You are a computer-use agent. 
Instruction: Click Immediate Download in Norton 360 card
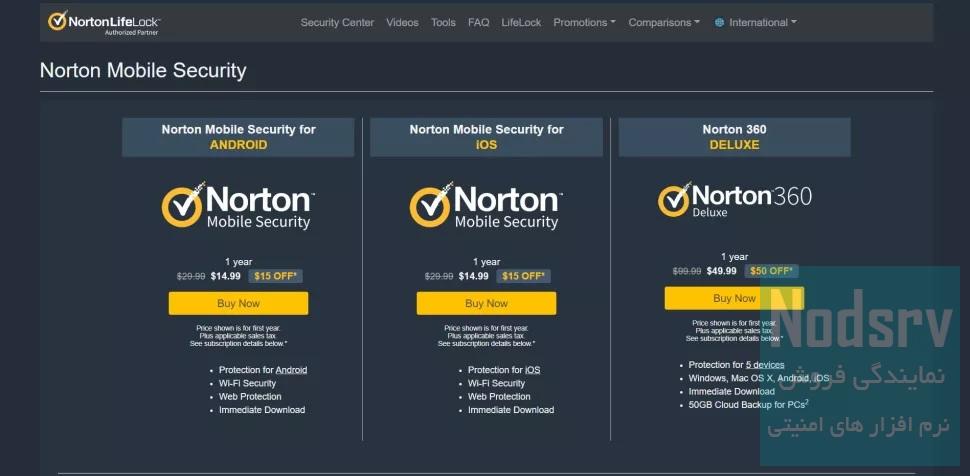pyautogui.click(x=731, y=391)
